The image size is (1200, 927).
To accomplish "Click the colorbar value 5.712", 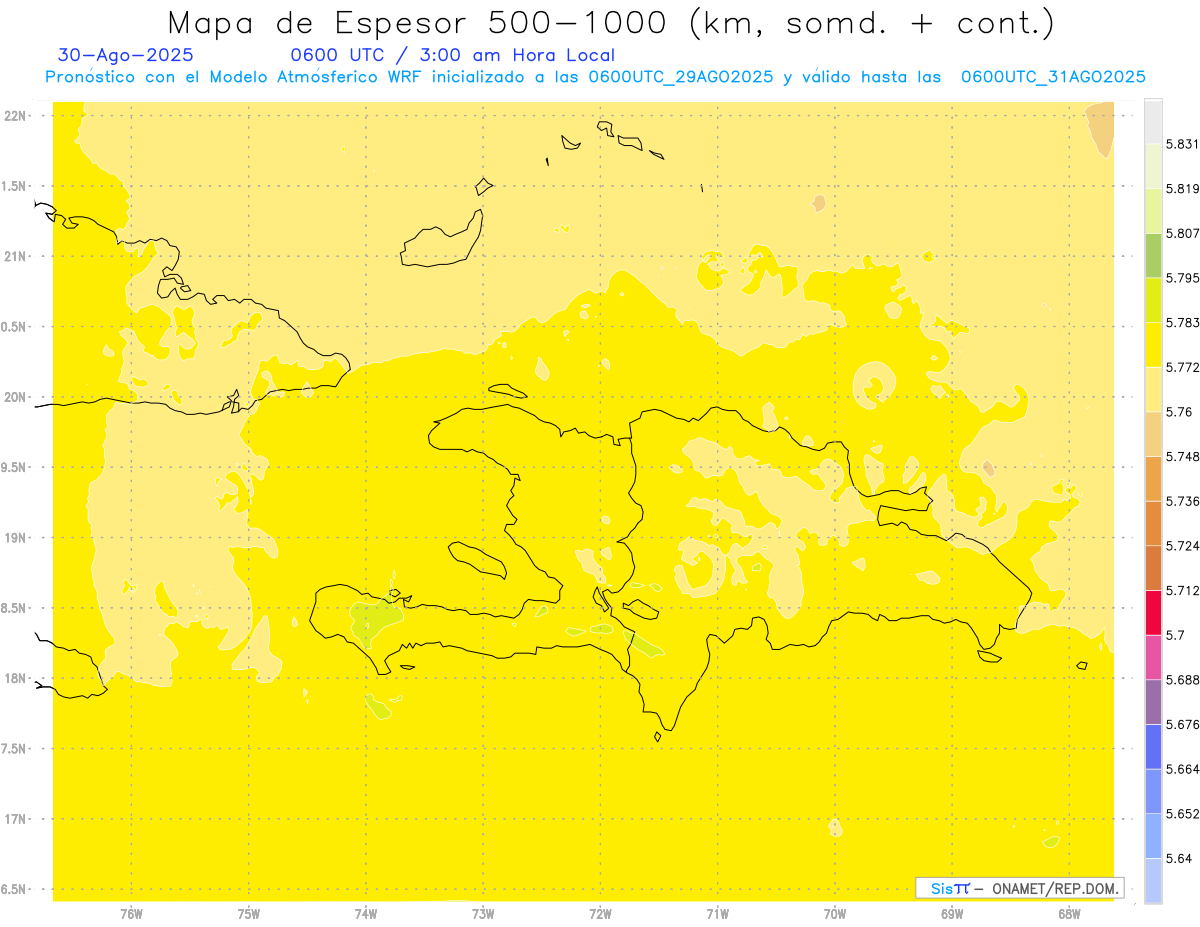I will coord(1183,590).
